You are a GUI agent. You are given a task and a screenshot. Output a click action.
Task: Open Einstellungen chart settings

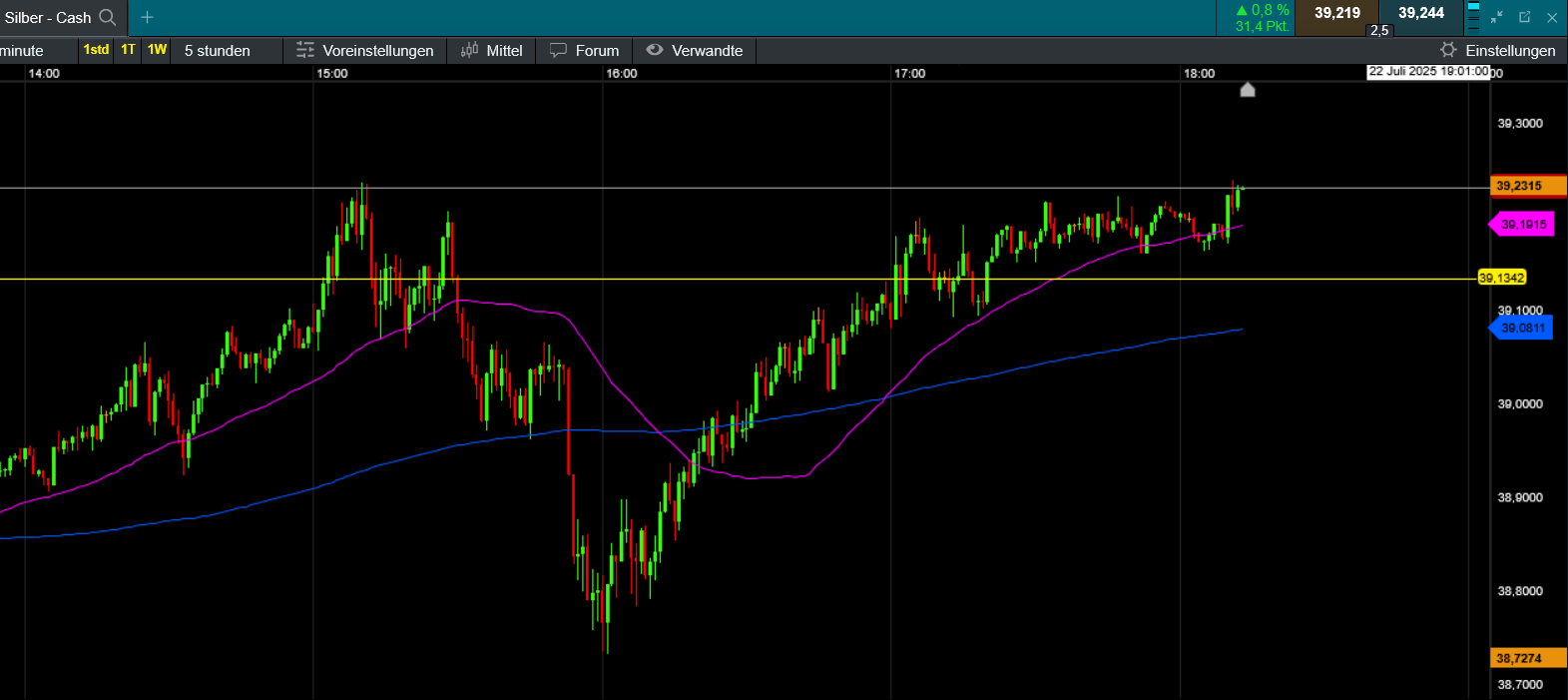pos(1498,50)
